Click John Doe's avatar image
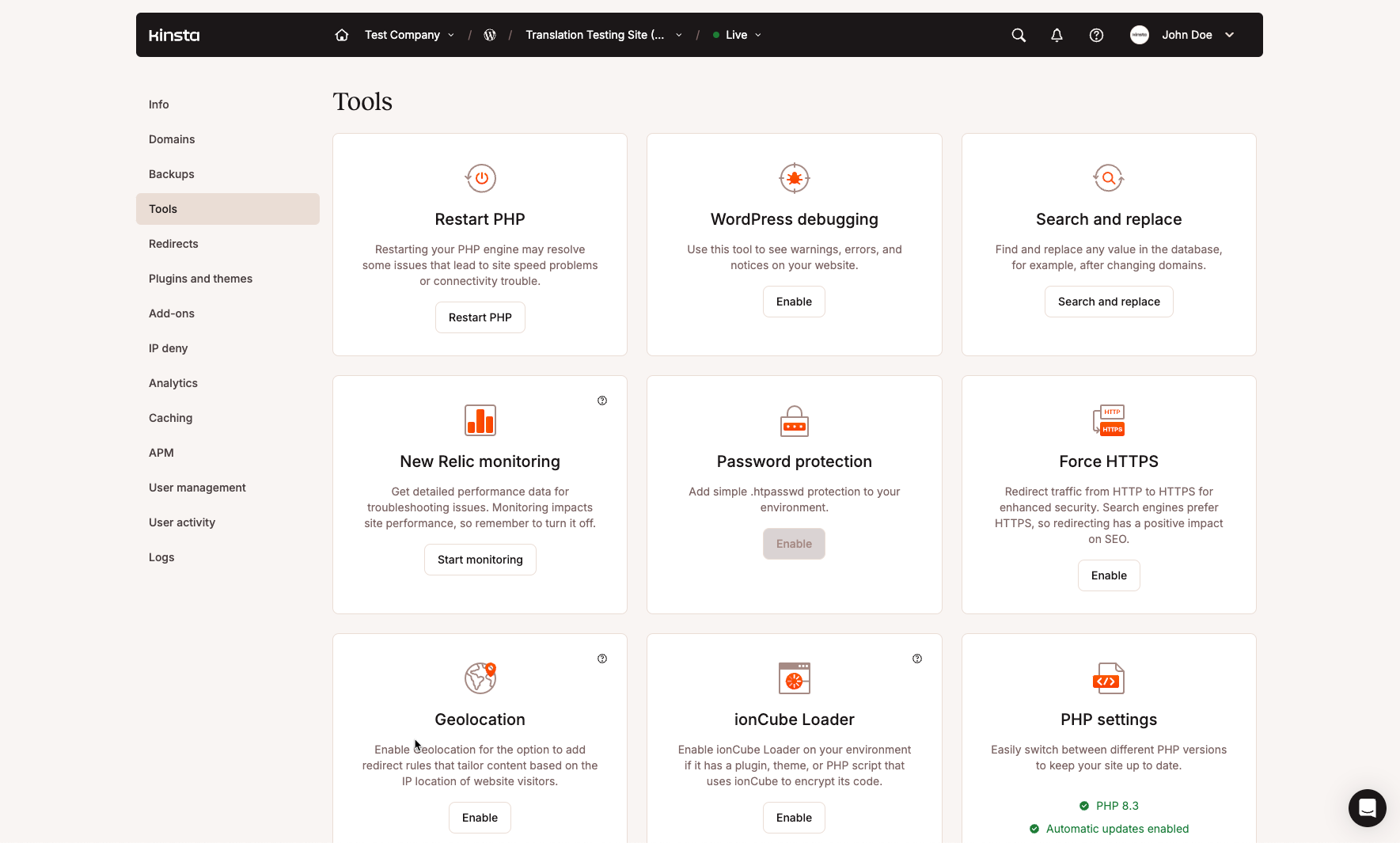Viewport: 1400px width, 843px height. (1140, 35)
